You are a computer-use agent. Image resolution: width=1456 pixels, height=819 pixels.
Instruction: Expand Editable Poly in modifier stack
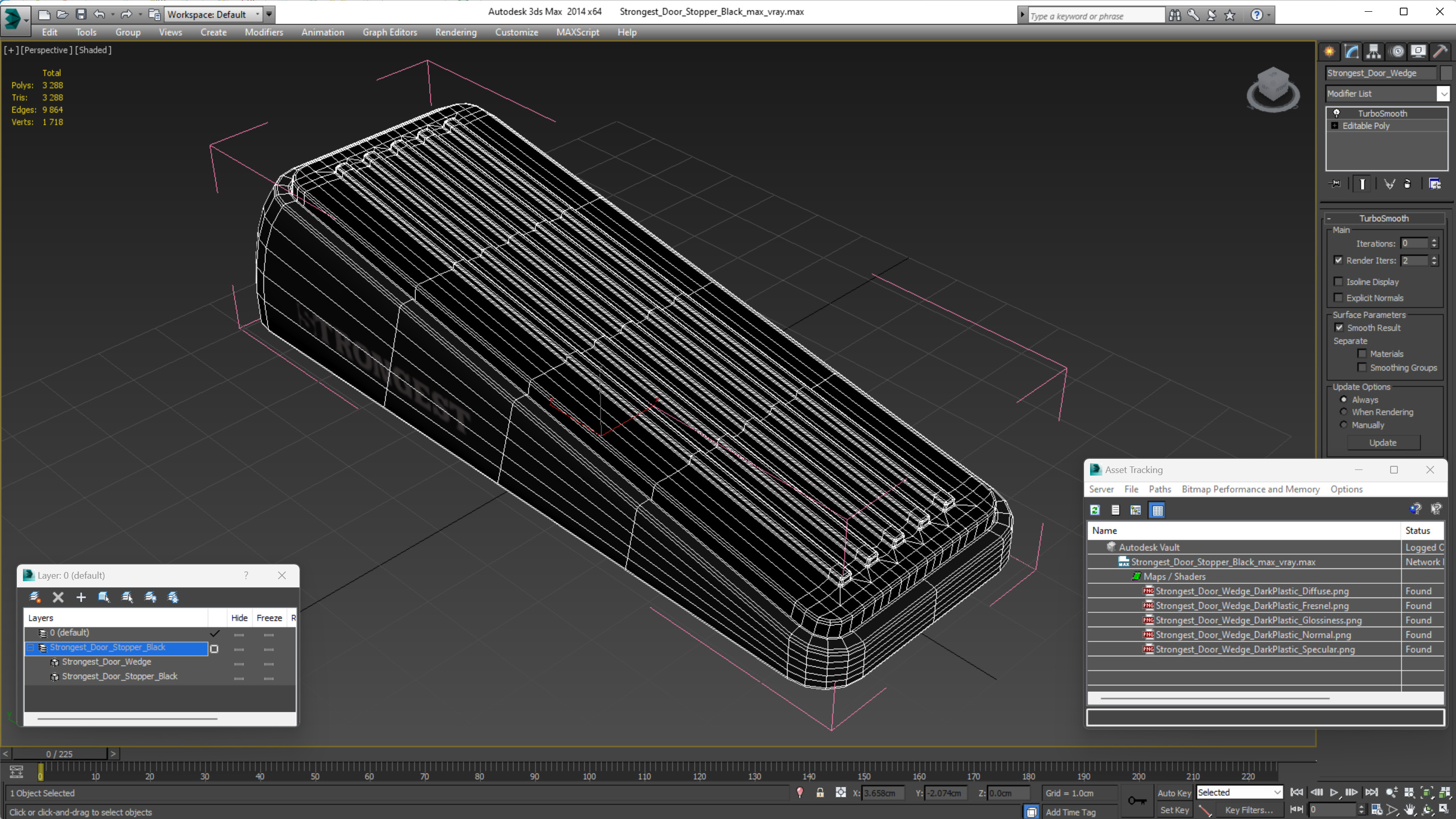[x=1335, y=126]
